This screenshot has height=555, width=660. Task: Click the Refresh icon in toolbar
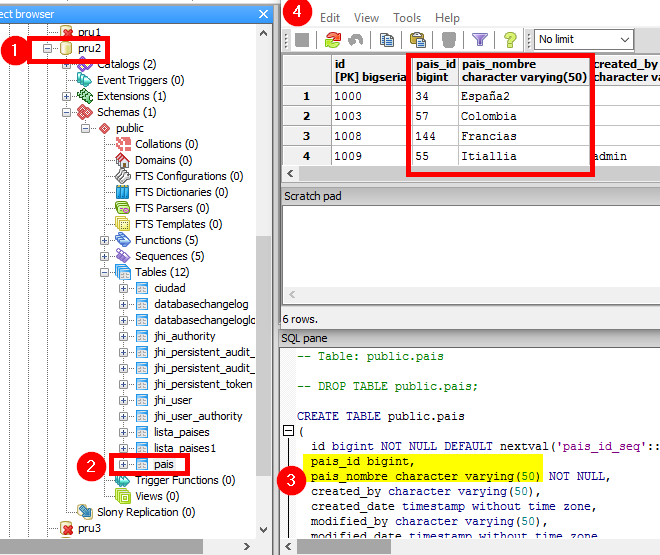tap(333, 40)
